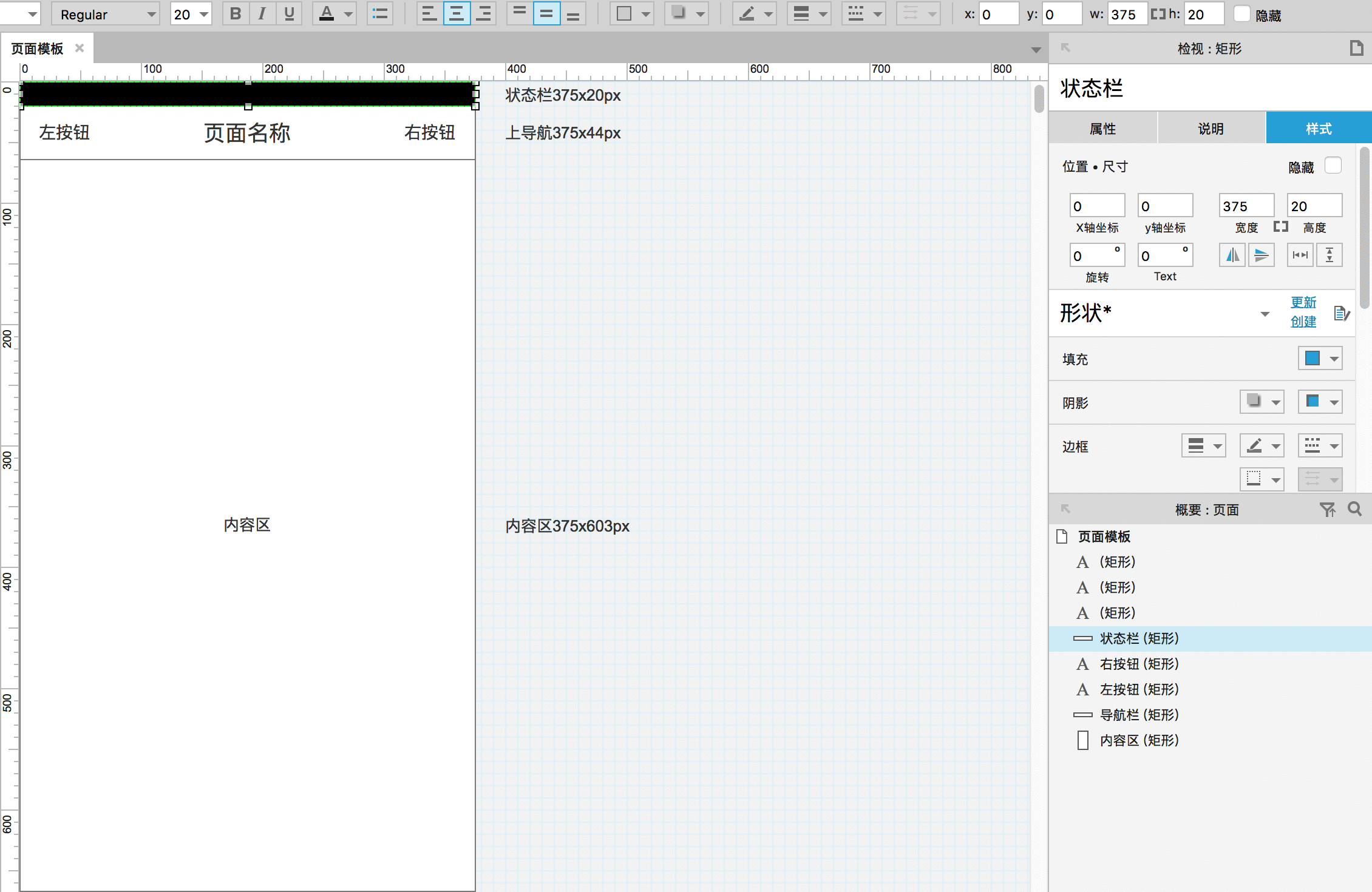Open 边框 line pattern dropdown in inspector

1320,445
